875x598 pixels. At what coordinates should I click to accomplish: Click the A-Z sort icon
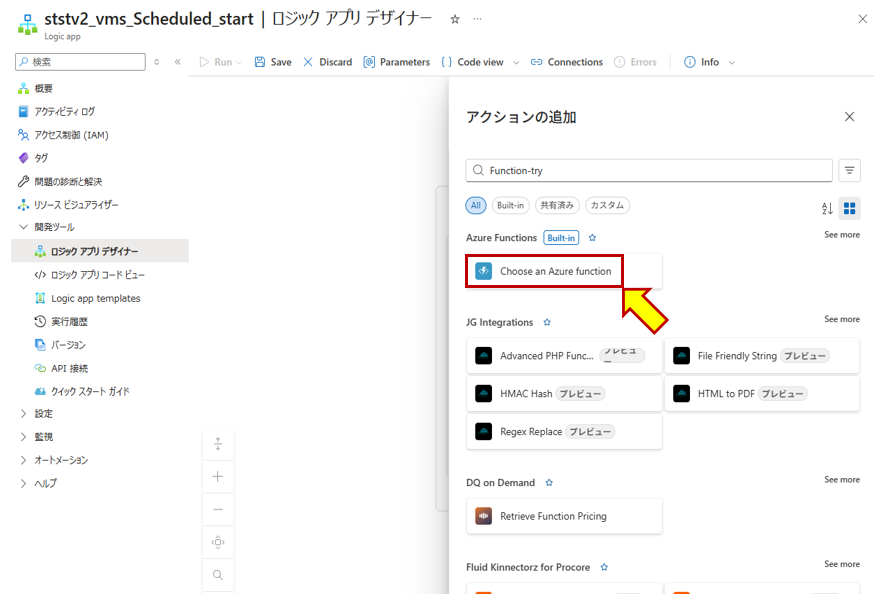tap(827, 208)
